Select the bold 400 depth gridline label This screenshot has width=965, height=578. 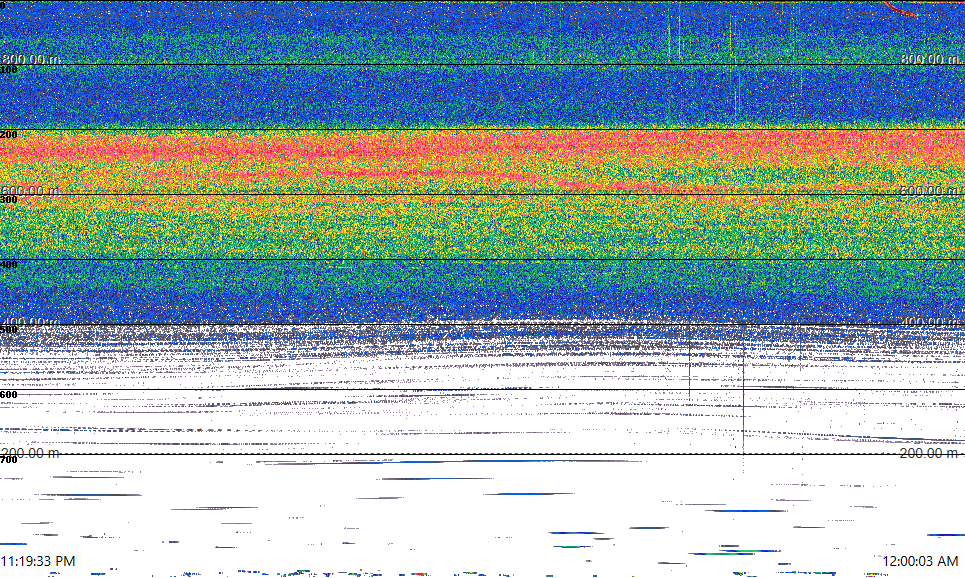[x=9, y=265]
